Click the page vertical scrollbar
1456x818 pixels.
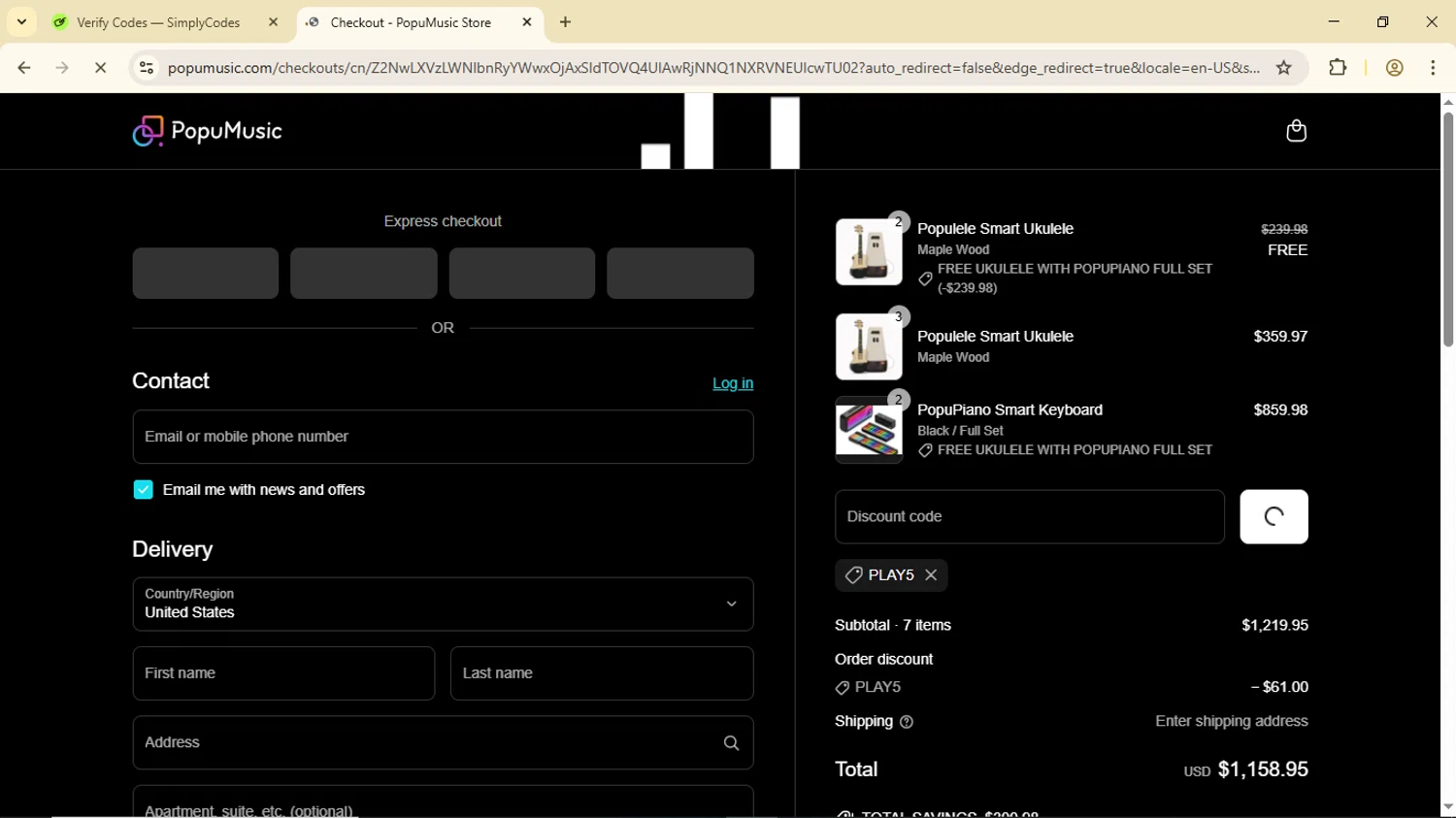pyautogui.click(x=1447, y=230)
